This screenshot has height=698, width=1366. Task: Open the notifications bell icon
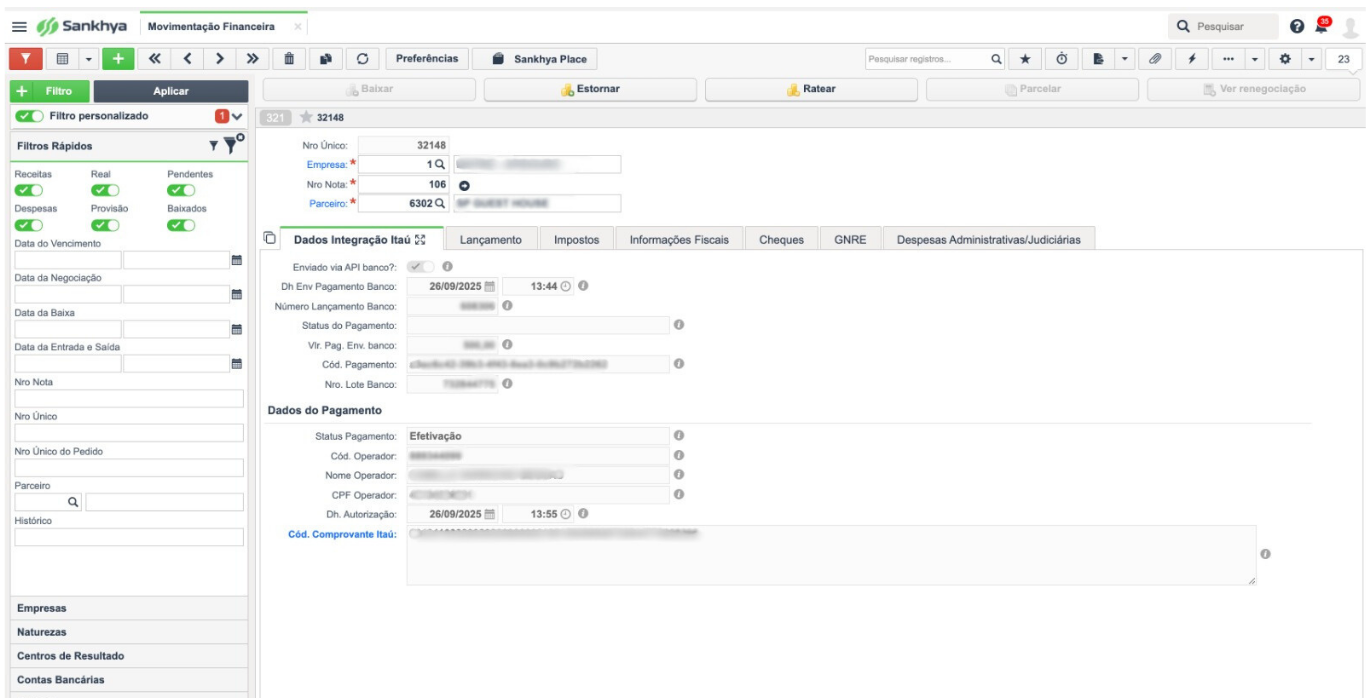tap(1322, 23)
